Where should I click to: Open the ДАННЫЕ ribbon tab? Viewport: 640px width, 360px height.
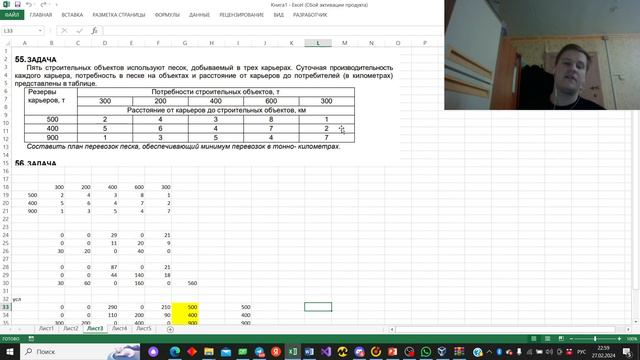[199, 15]
